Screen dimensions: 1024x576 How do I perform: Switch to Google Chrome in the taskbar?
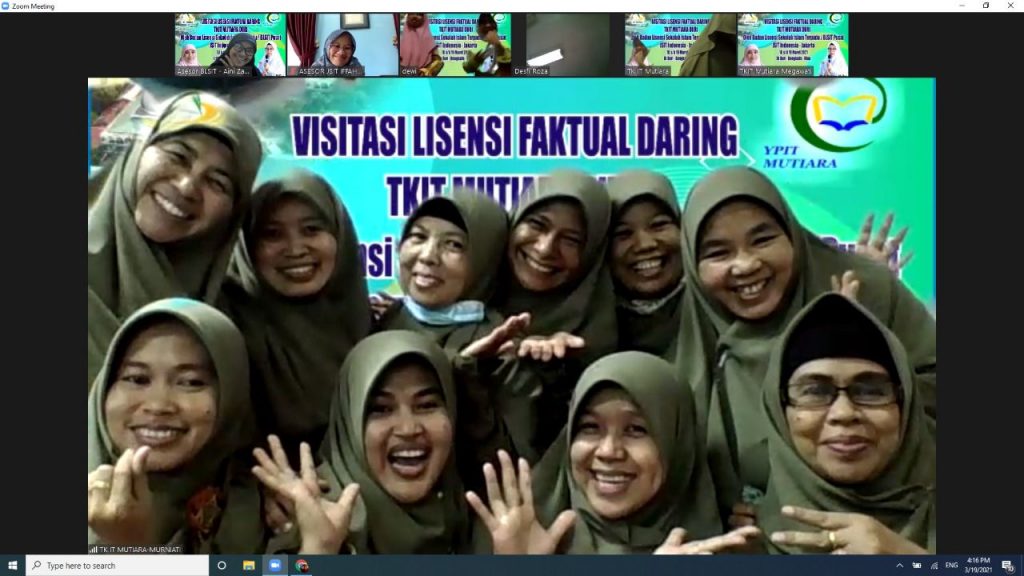click(301, 565)
